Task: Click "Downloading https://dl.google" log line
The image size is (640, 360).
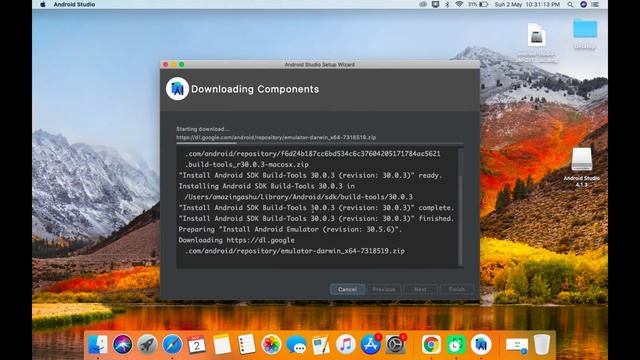Action: [x=236, y=240]
